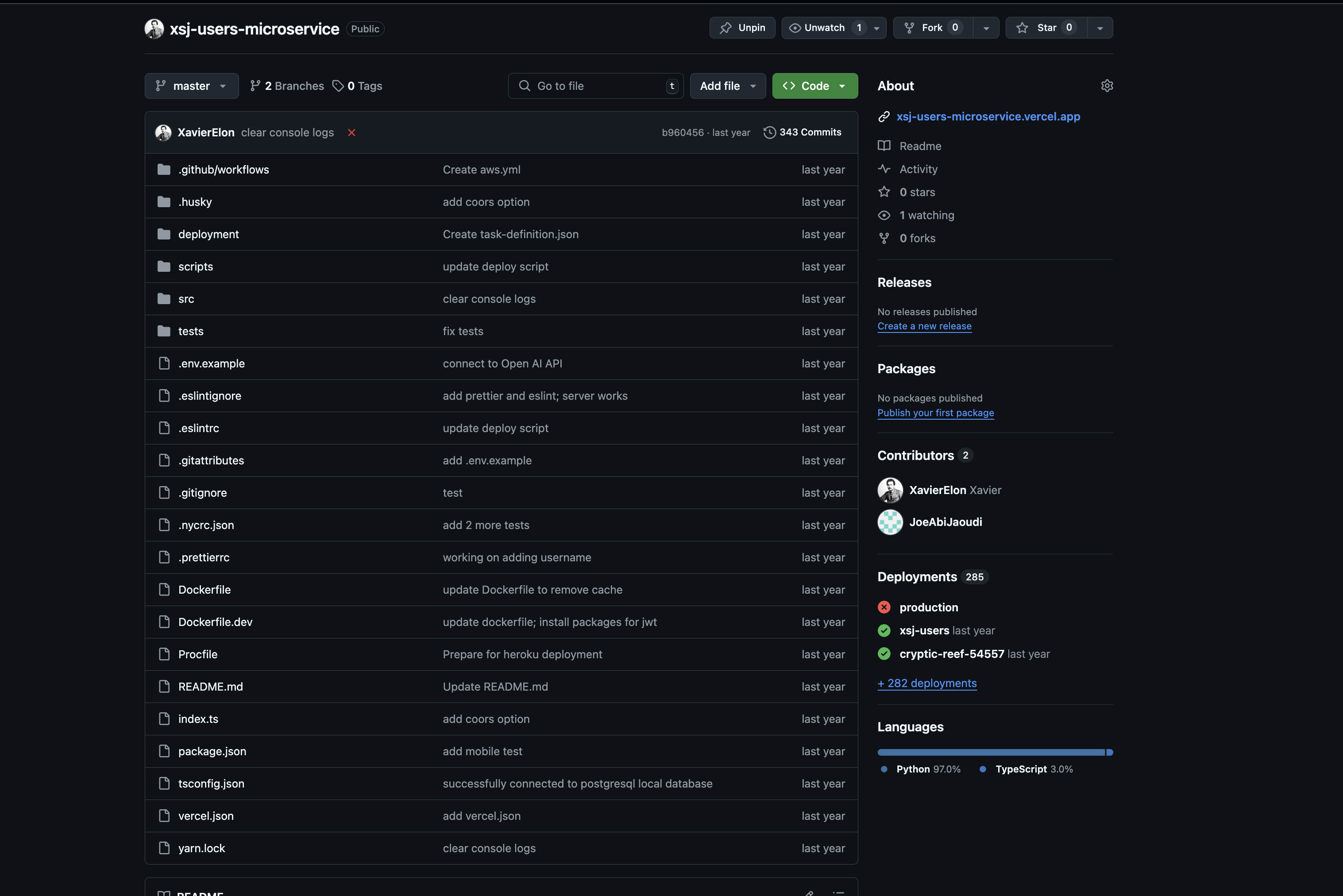This screenshot has width=1343, height=896.
Task: Open .env.example file
Action: click(211, 363)
